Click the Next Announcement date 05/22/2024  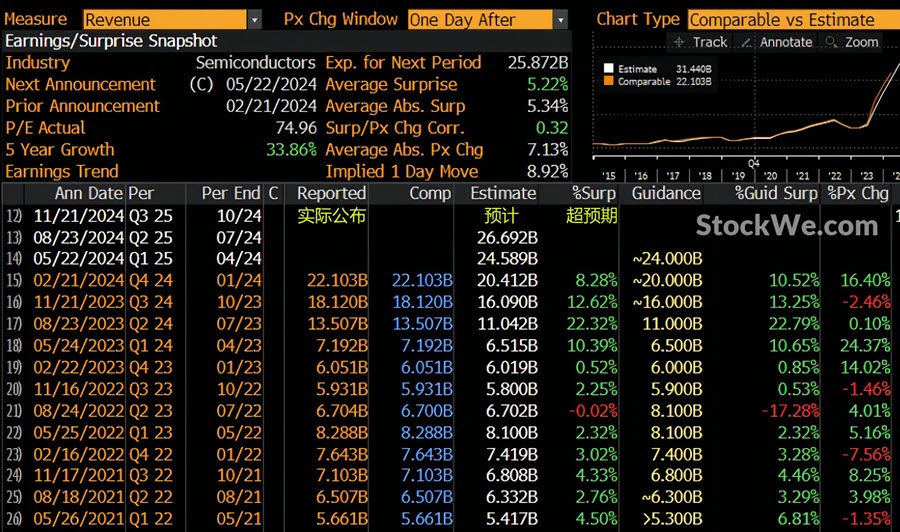(271, 84)
